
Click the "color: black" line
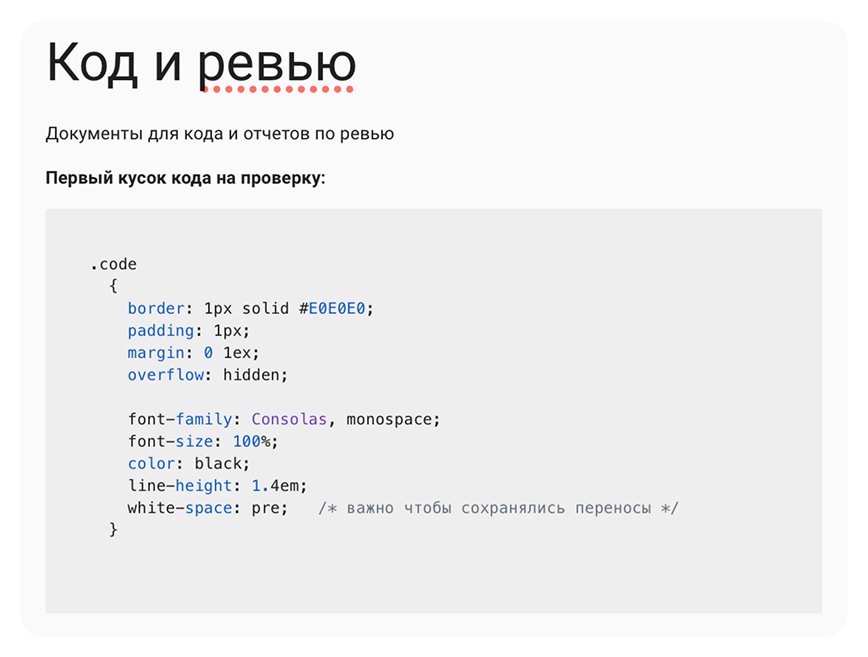[x=189, y=463]
